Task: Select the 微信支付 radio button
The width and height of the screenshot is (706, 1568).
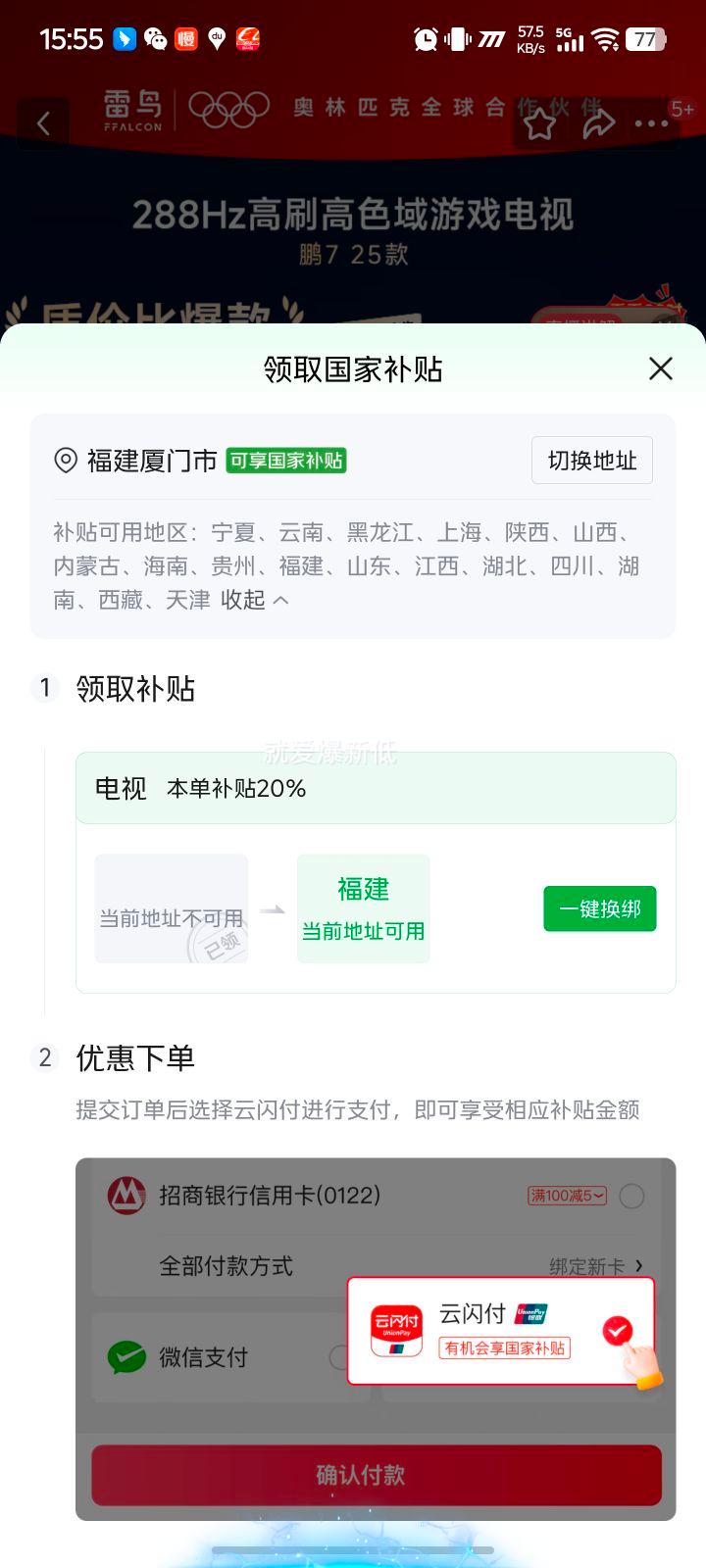Action: 339,1357
